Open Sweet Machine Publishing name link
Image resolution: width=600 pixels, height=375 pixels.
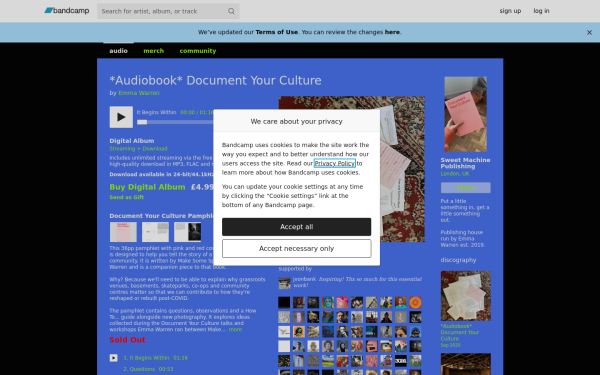465,163
